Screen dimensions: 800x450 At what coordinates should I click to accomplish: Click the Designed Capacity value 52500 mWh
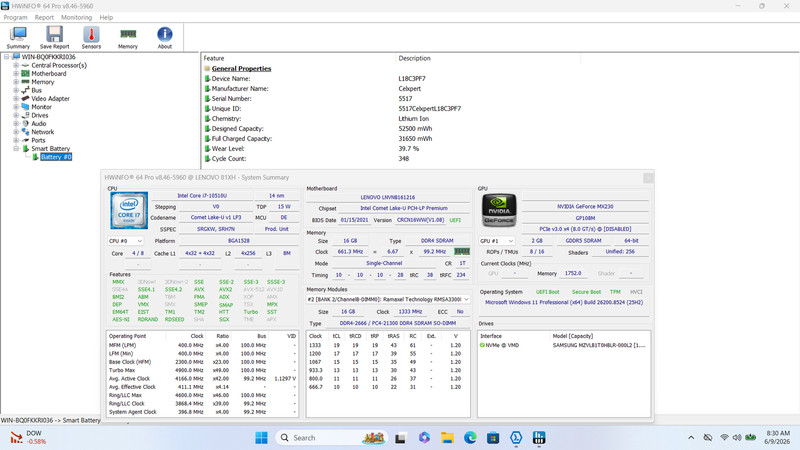point(415,129)
